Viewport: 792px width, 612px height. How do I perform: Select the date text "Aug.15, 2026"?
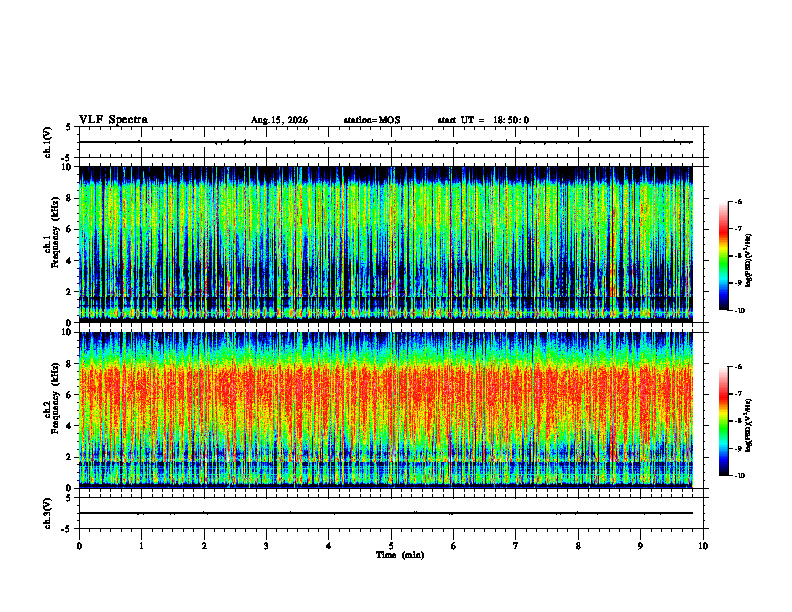tap(279, 120)
